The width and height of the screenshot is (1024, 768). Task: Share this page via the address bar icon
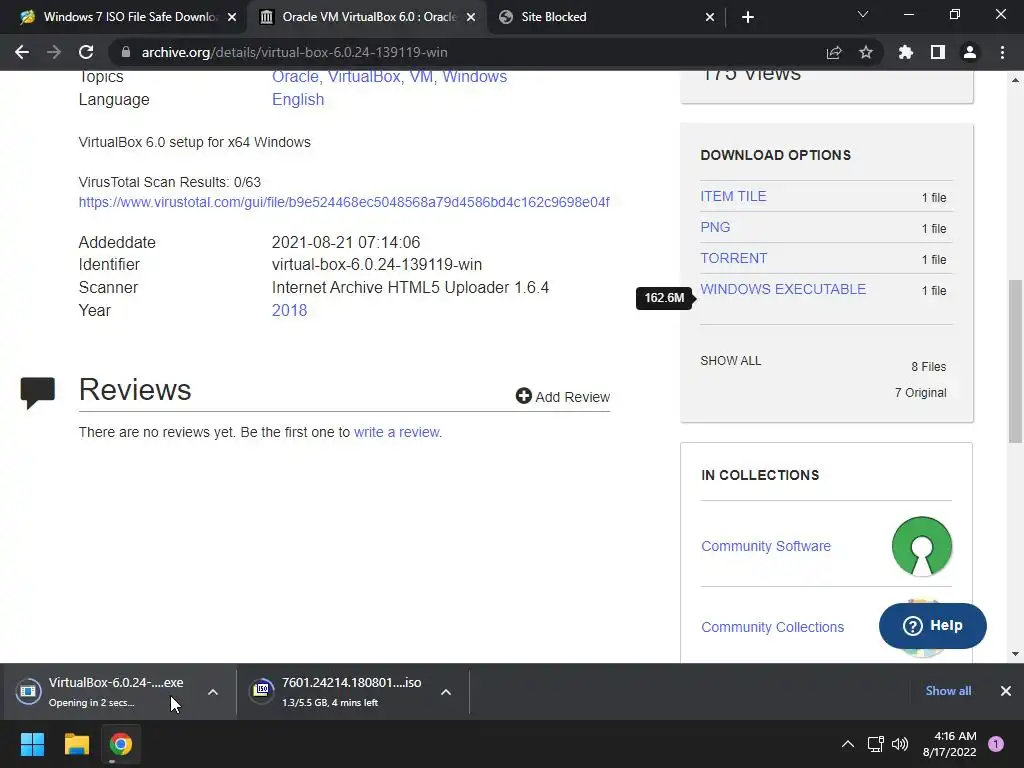point(834,52)
